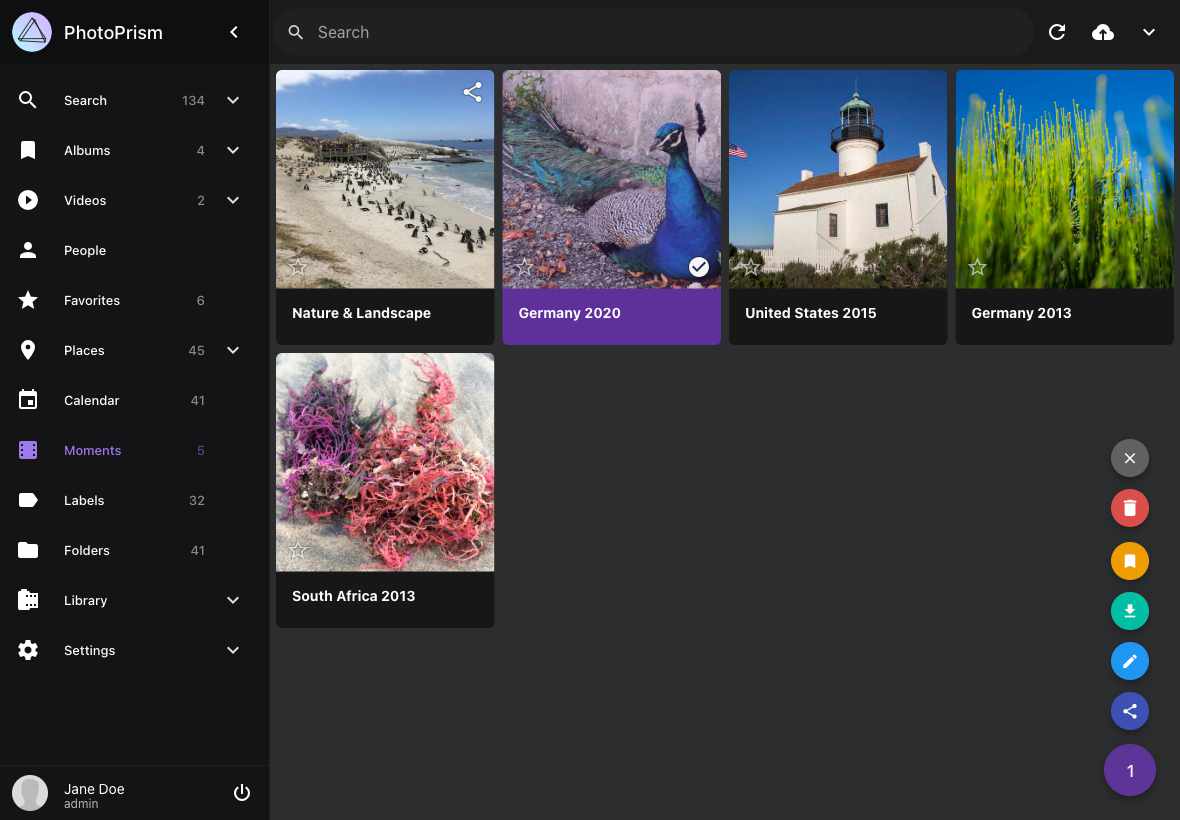Open the United States 2015 lighthouse thumbnail
Image resolution: width=1180 pixels, height=820 pixels.
click(x=838, y=179)
